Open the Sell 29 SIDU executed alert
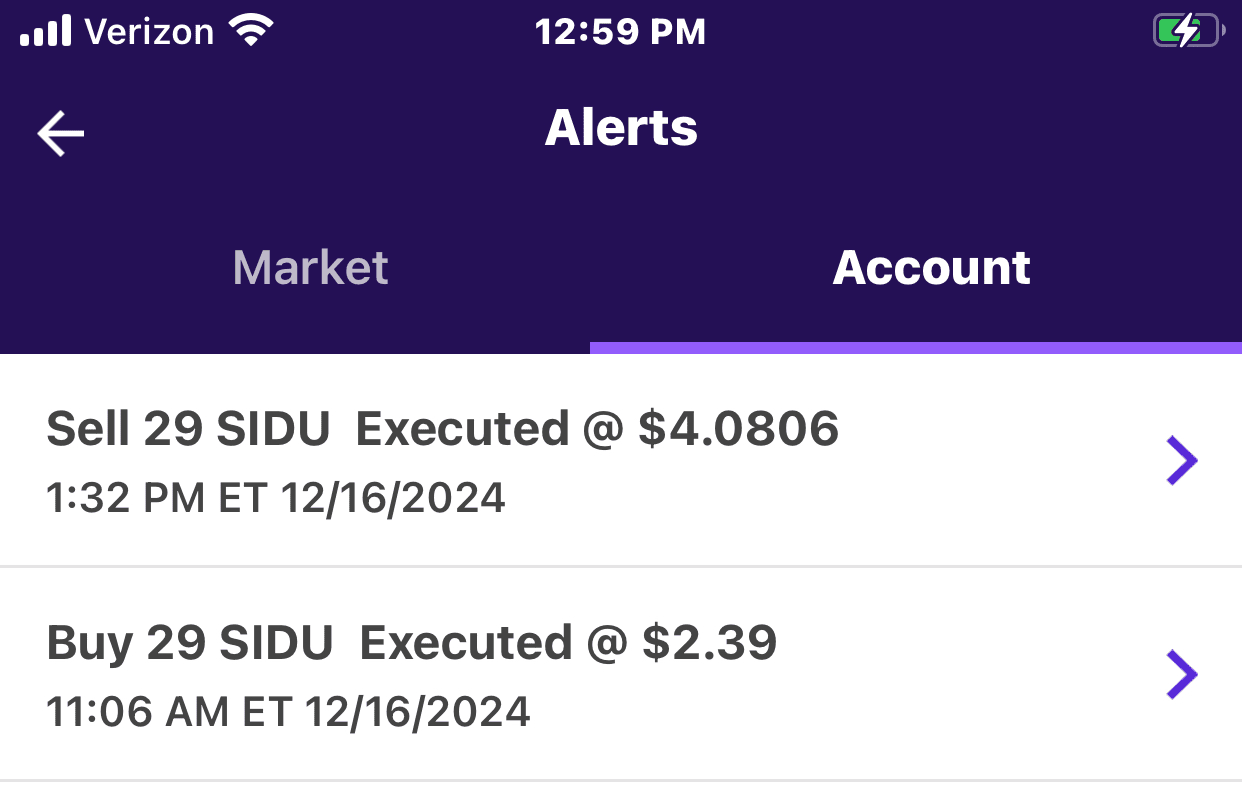Image resolution: width=1242 pixels, height=787 pixels. (x=442, y=430)
